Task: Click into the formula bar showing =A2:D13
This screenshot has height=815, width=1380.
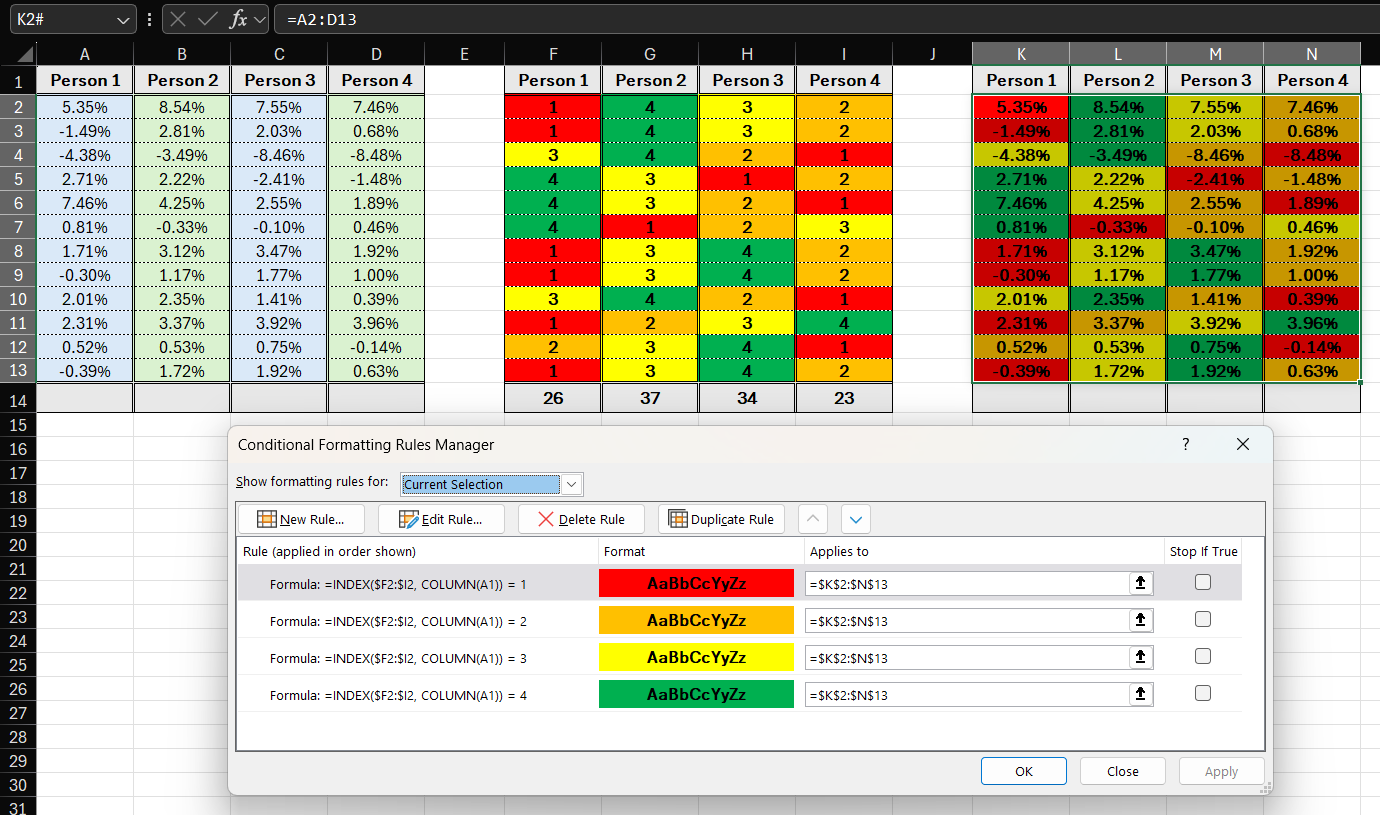Action: coord(826,19)
